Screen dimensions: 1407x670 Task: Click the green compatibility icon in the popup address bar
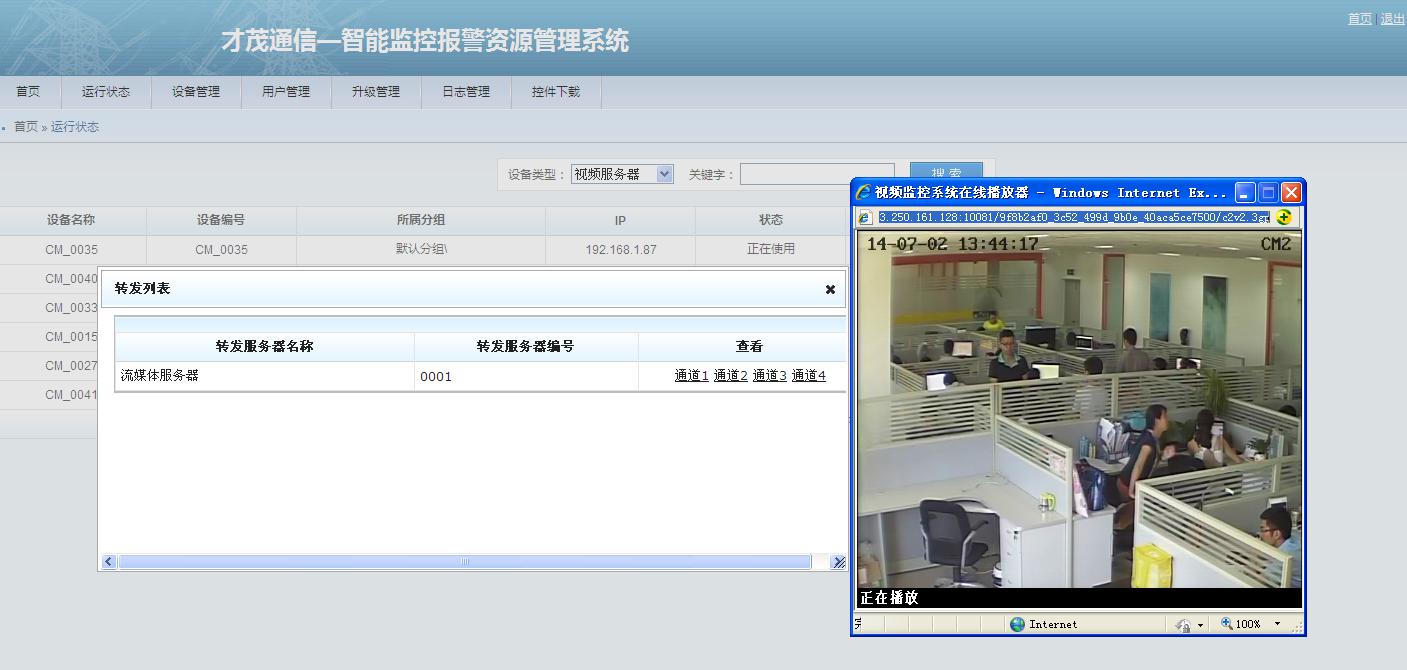coord(1284,217)
